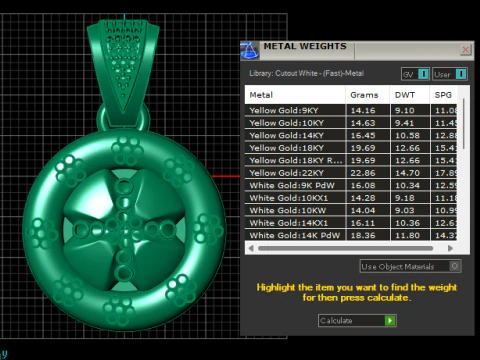
Task: Click the 16.11 grams value
Action: click(x=363, y=223)
